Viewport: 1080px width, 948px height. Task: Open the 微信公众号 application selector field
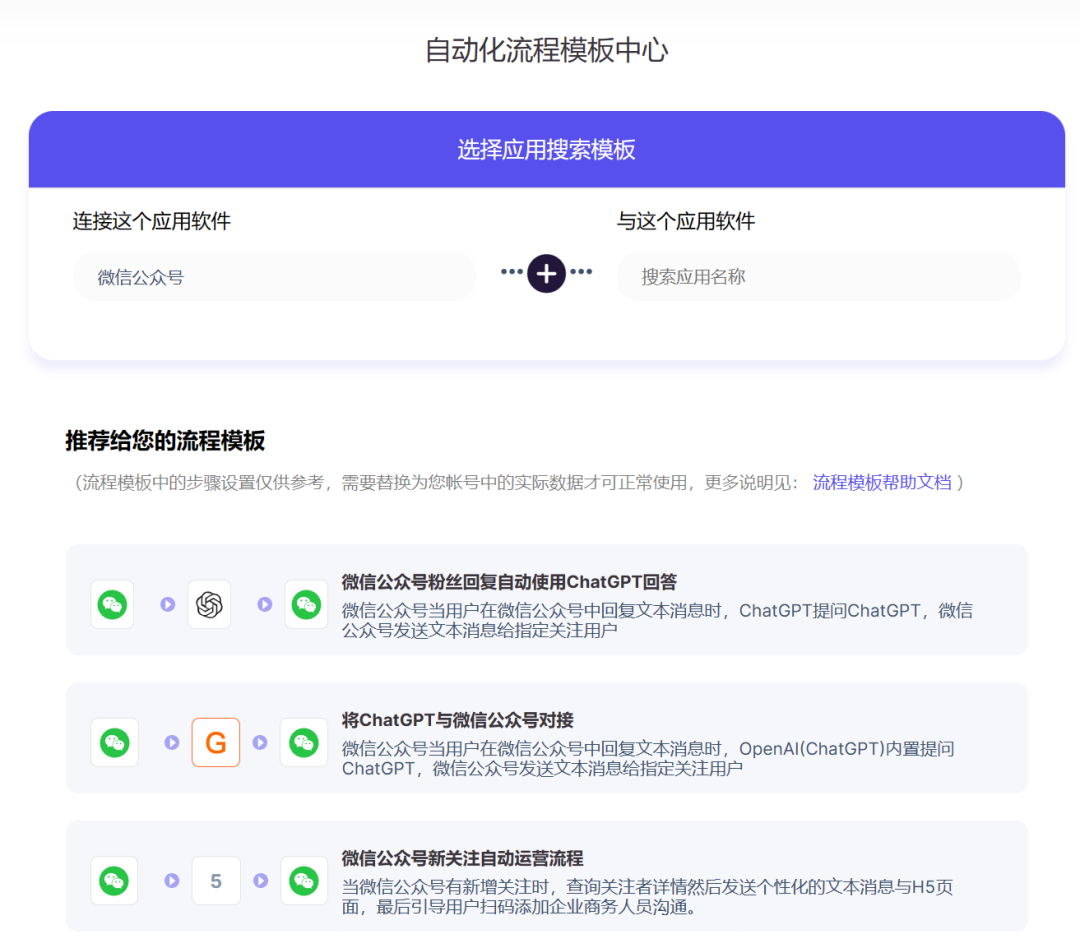pyautogui.click(x=274, y=276)
